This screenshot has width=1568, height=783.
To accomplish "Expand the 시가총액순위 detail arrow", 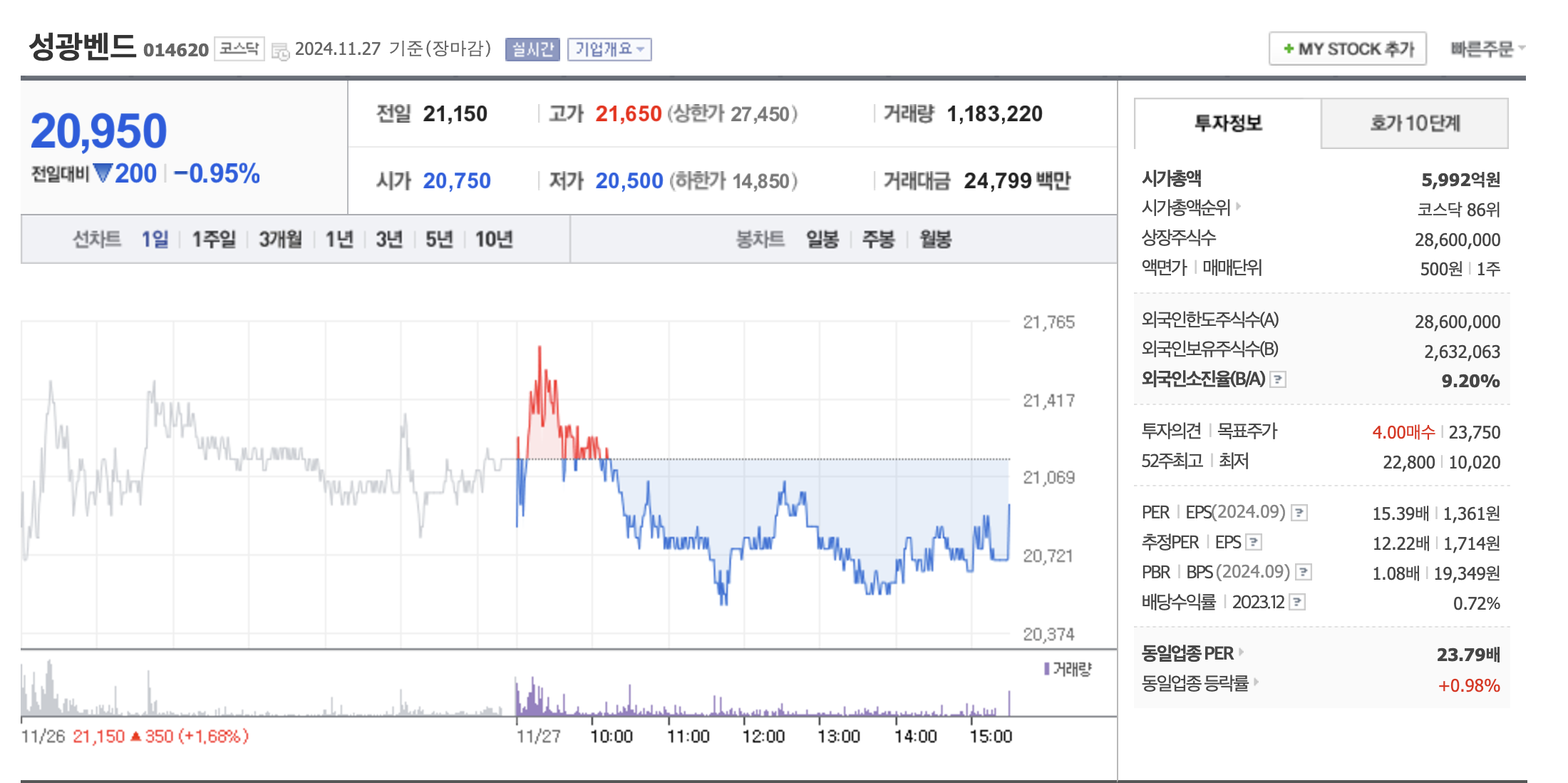I will coord(1239,208).
